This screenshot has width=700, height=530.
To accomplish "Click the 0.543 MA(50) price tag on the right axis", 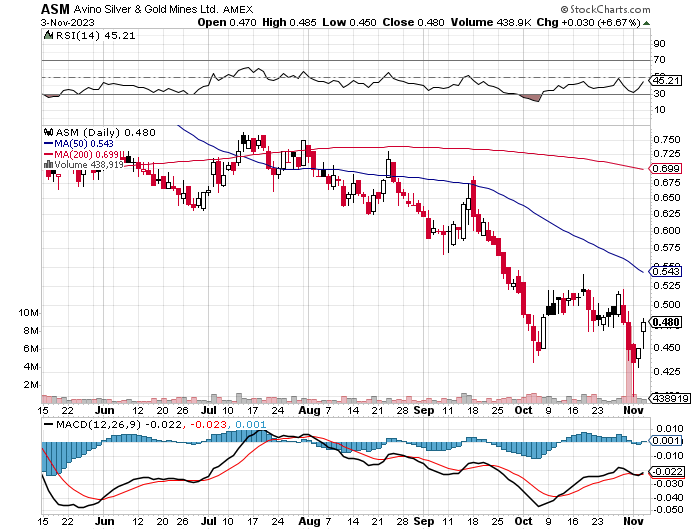I will [x=666, y=271].
